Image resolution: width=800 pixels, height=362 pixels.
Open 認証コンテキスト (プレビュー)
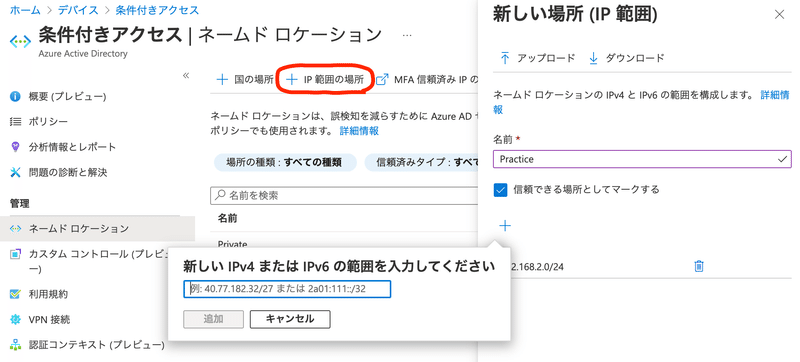[96, 345]
